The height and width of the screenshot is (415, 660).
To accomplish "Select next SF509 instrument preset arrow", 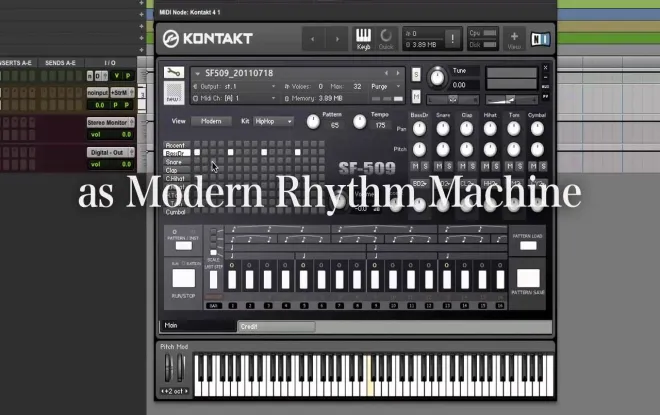I will (x=398, y=73).
